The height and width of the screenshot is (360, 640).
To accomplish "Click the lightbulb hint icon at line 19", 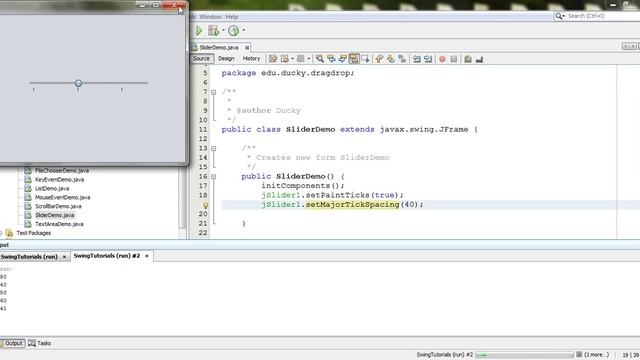I will (x=206, y=205).
